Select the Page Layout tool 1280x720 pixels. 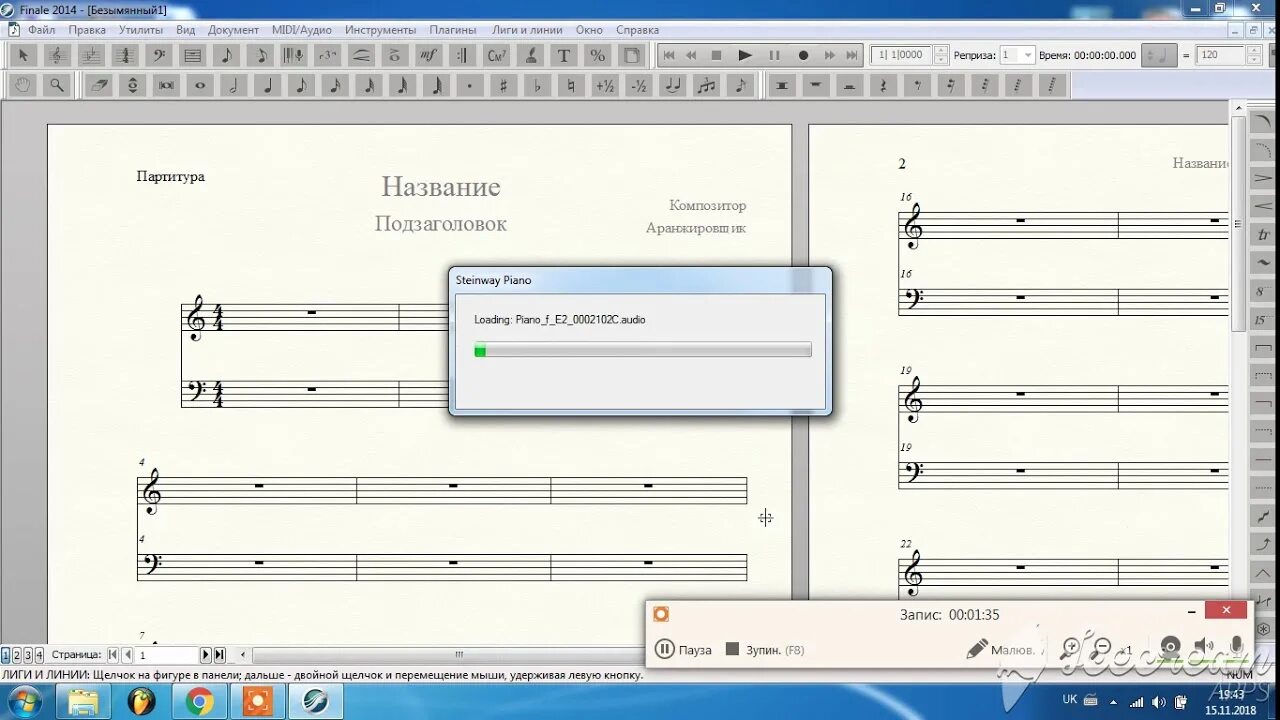click(632, 55)
